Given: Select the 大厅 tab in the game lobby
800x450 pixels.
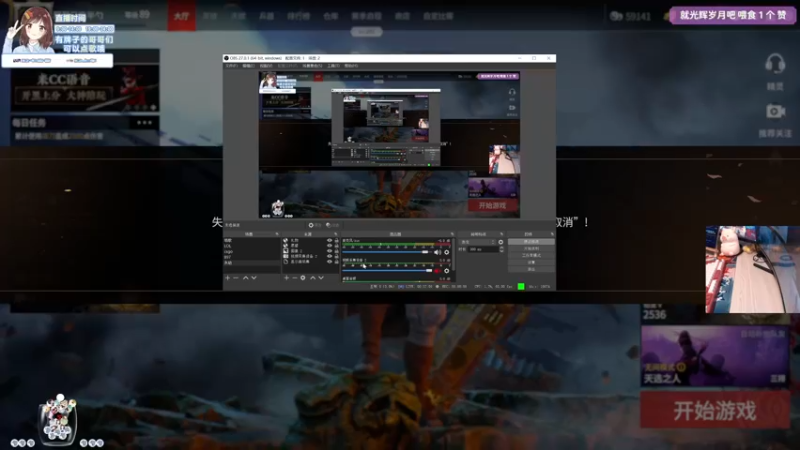Looking at the screenshot, I should [182, 16].
